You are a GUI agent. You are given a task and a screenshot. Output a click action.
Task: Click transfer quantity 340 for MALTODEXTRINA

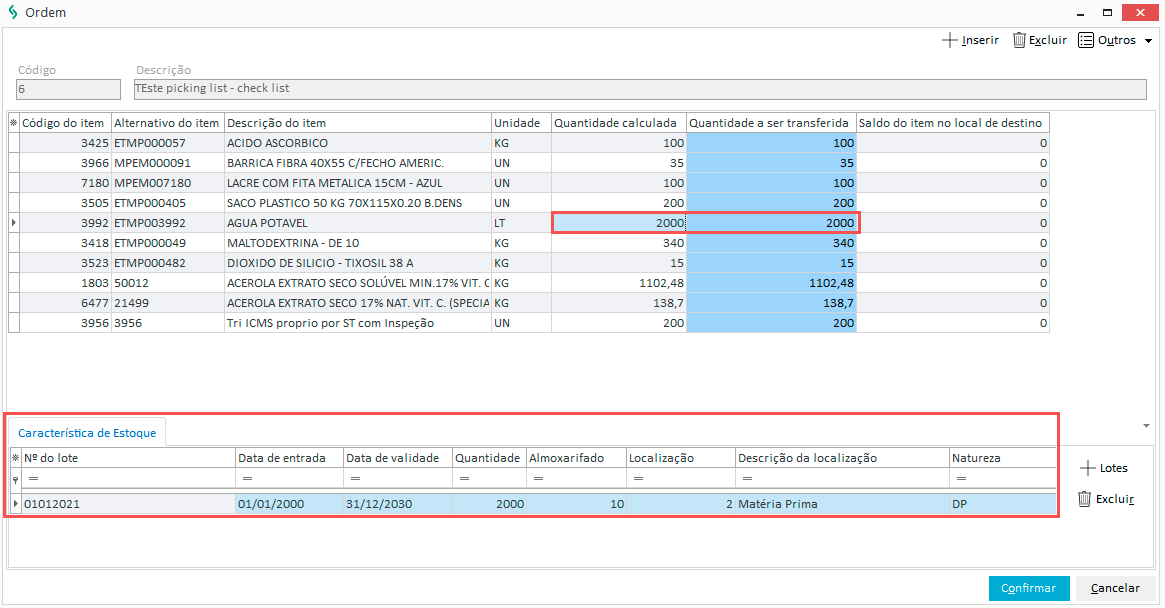click(x=771, y=243)
